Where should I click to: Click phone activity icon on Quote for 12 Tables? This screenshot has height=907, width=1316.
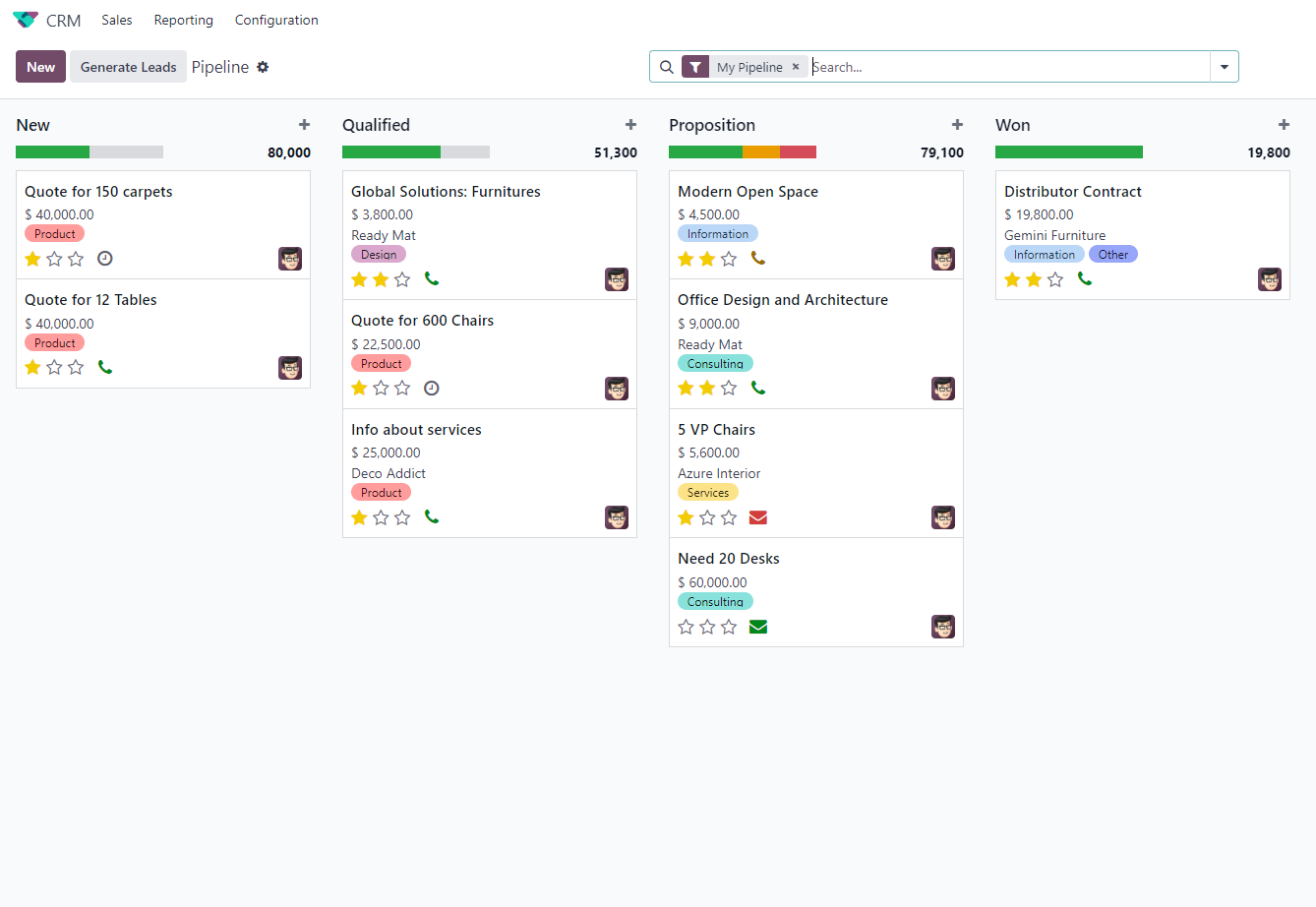(105, 367)
